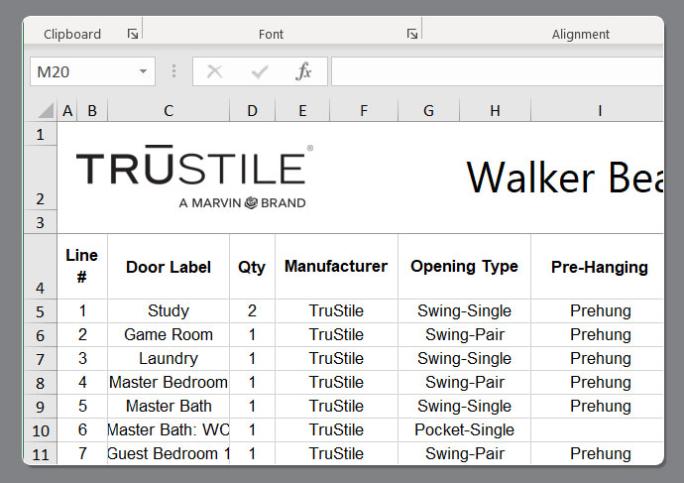
Task: Open Insert Function fx button
Action: [303, 71]
